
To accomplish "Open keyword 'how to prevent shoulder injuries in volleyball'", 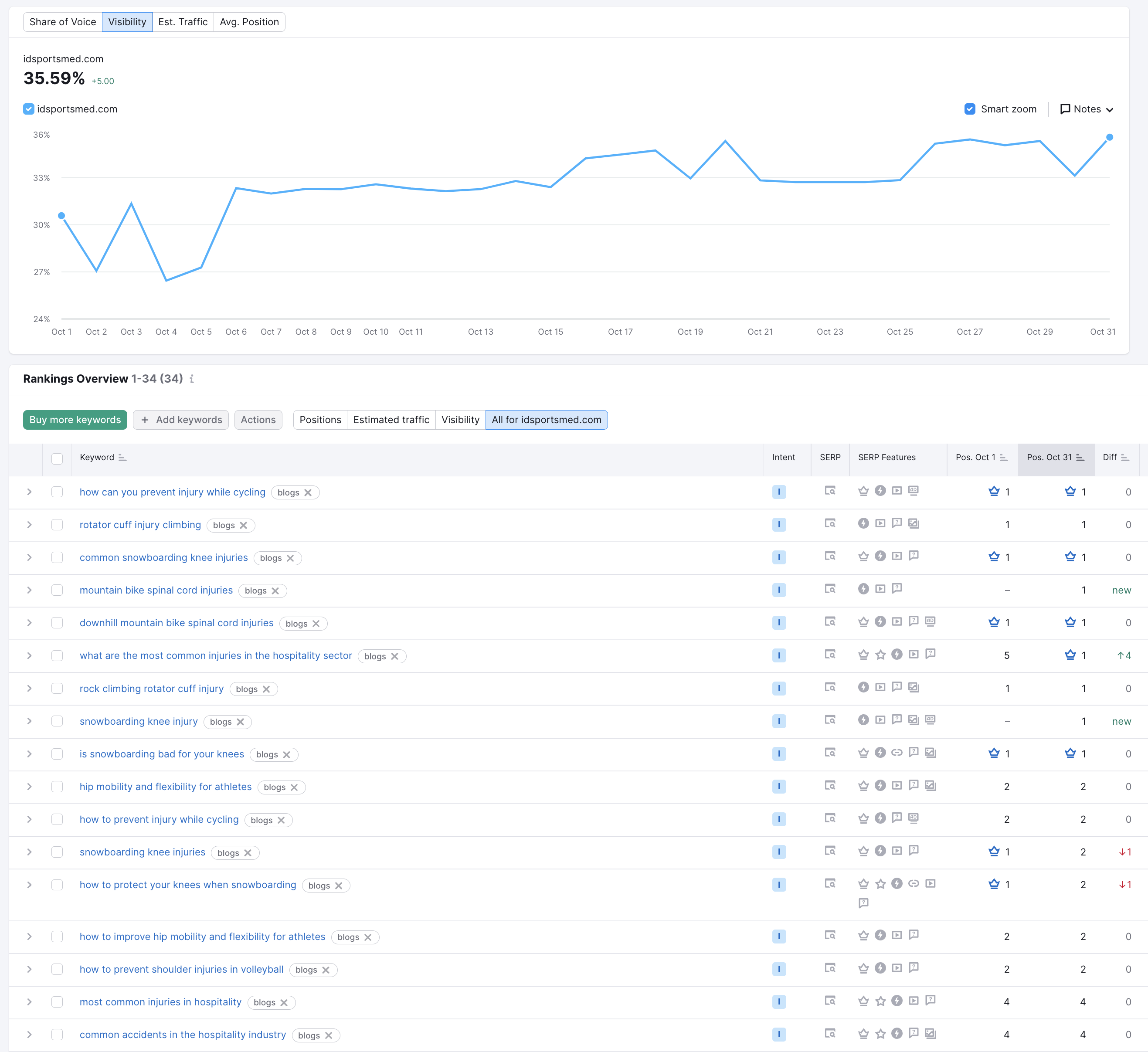I will 182,969.
